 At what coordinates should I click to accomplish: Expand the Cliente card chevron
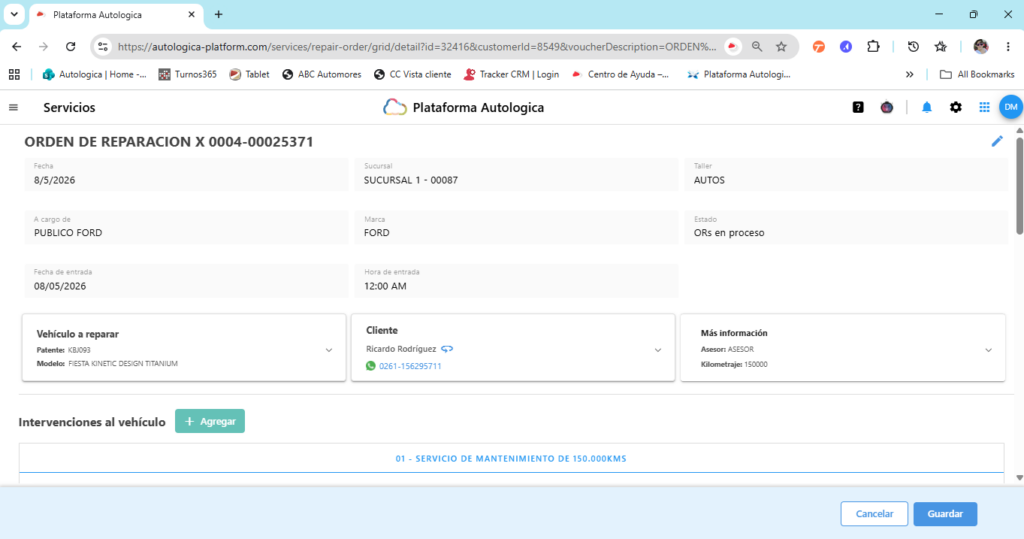pyautogui.click(x=658, y=350)
